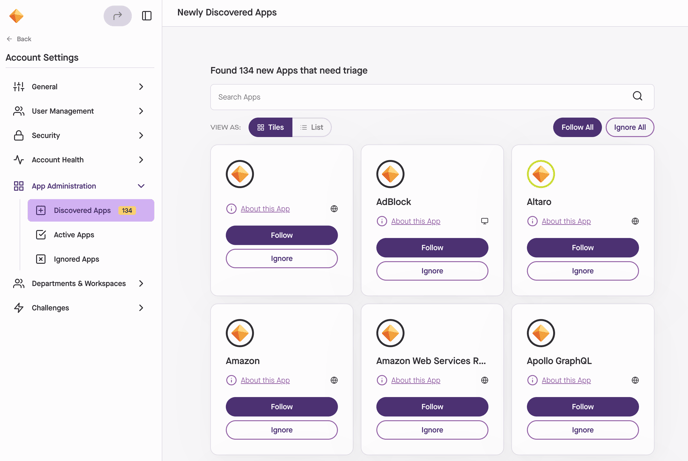Image resolution: width=688 pixels, height=461 pixels.
Task: Click the User Management people icon
Action: tap(18, 111)
